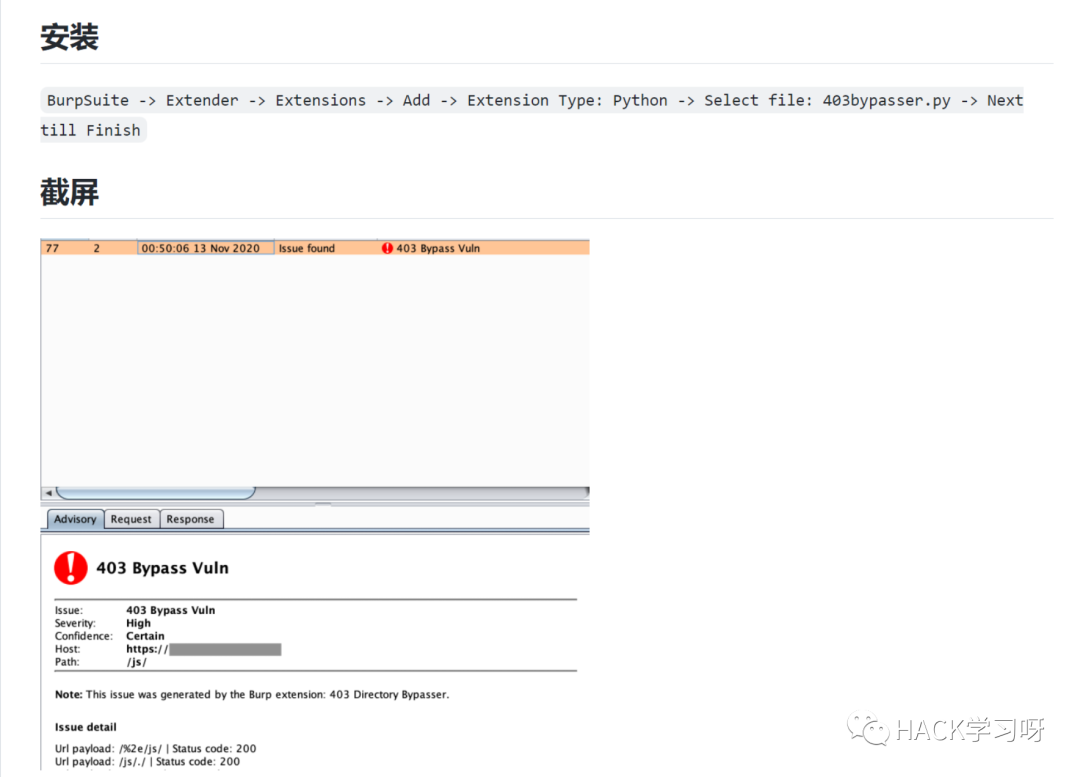Click the 'till Finish' code text
Viewport: 1080px width, 777px height.
(x=91, y=130)
